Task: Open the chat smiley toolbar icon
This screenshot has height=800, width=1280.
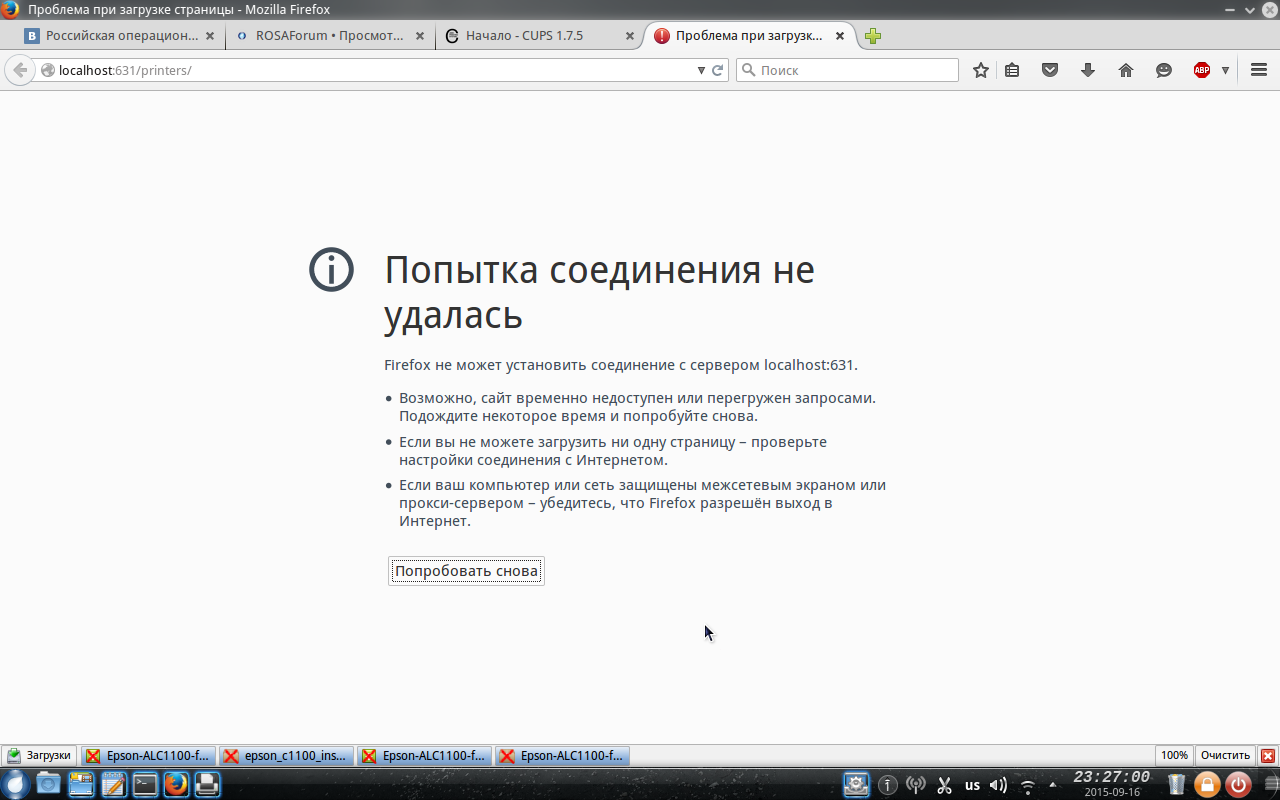Action: pyautogui.click(x=1164, y=70)
